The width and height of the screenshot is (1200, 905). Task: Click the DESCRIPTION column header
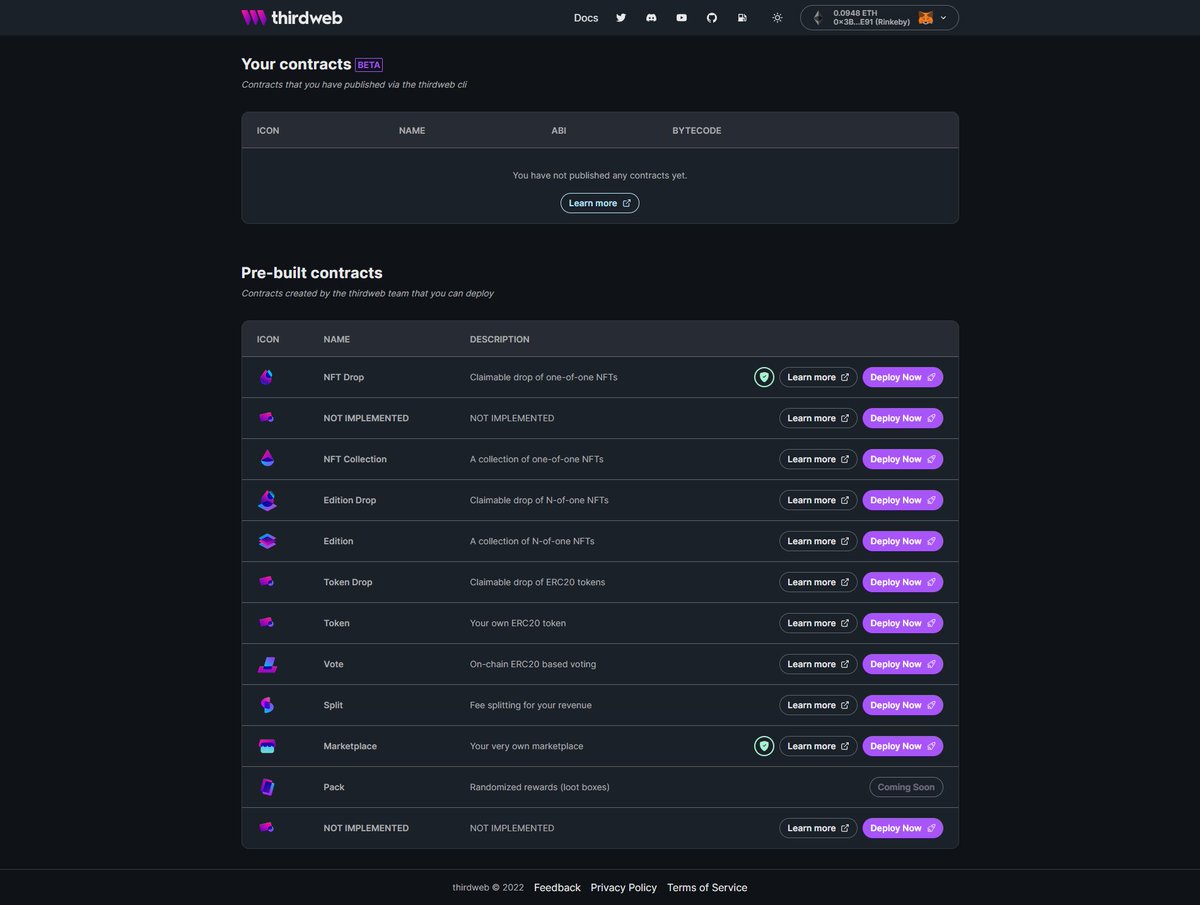pos(500,339)
